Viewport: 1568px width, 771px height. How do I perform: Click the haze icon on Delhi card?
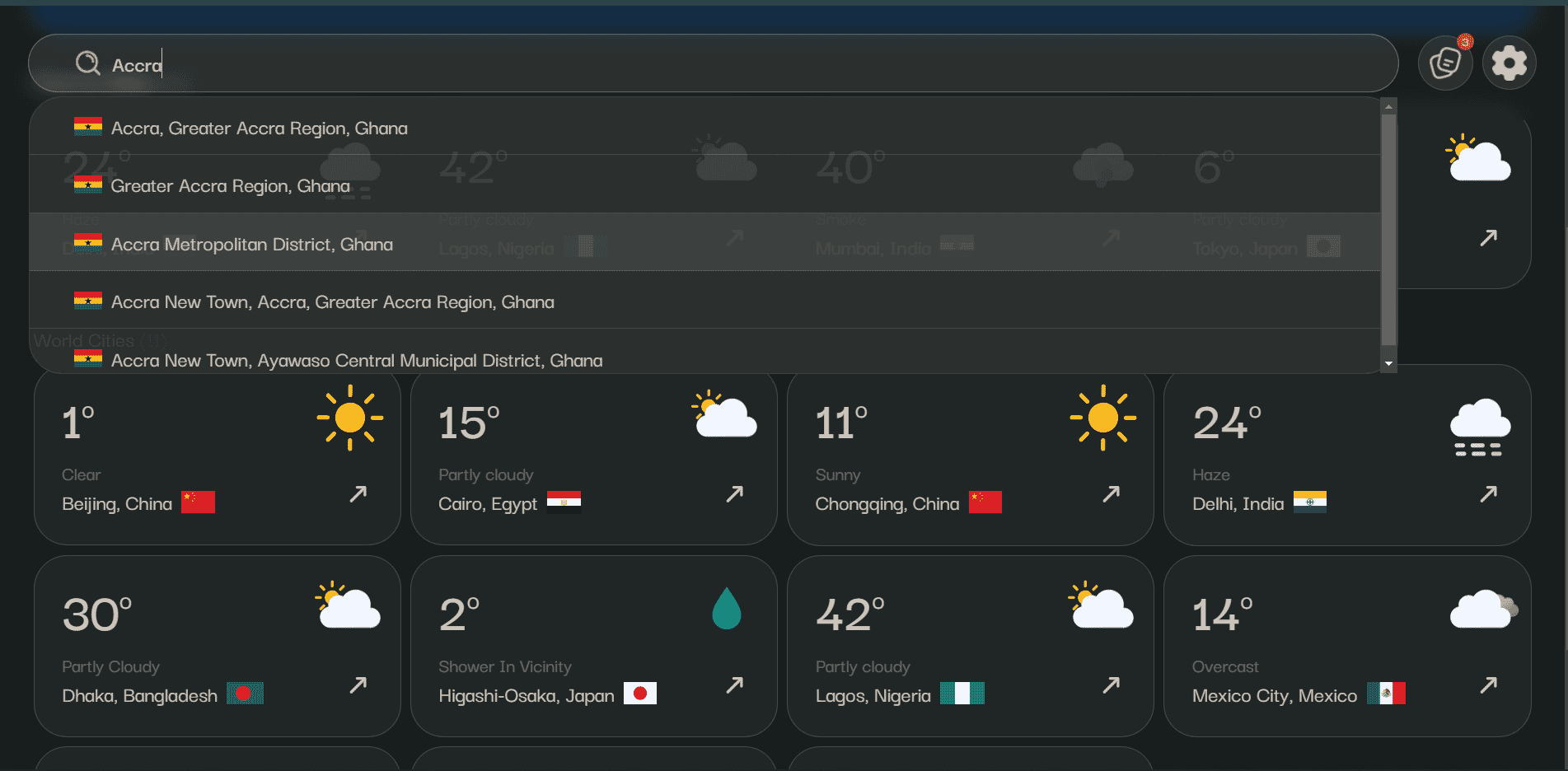coord(1480,427)
